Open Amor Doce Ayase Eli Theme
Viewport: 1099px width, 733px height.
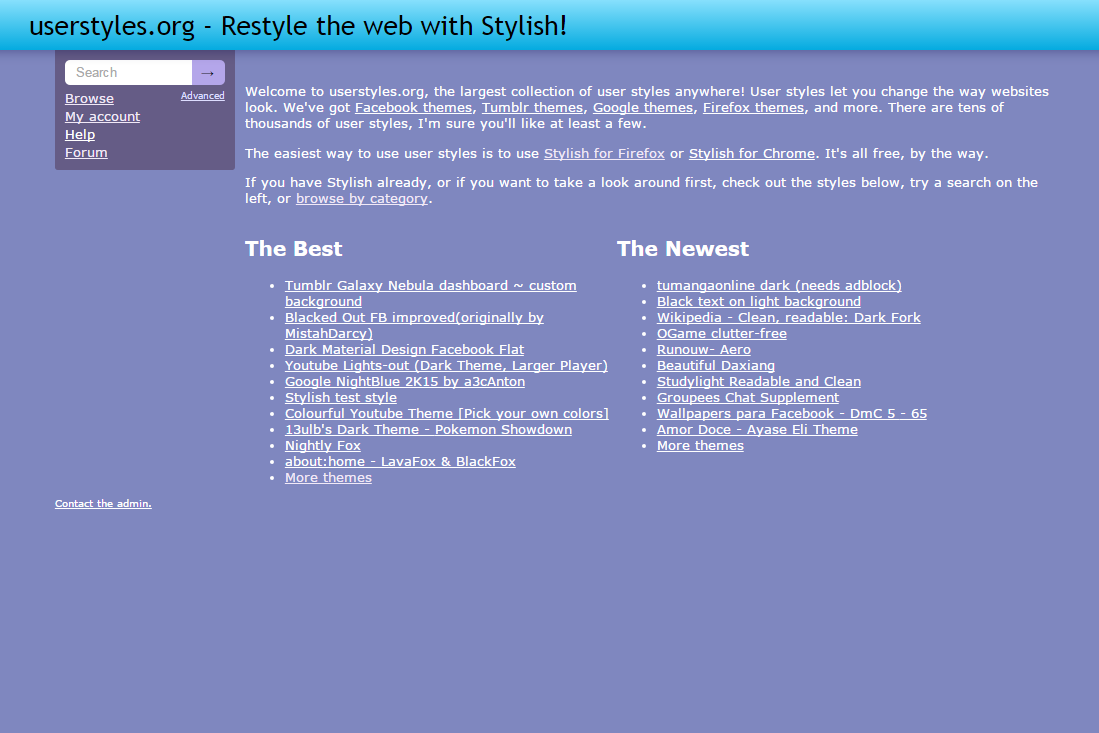tap(757, 430)
